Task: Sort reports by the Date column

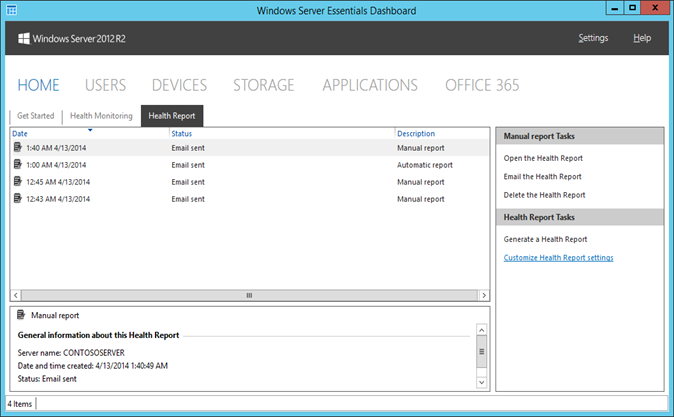Action: pos(20,134)
